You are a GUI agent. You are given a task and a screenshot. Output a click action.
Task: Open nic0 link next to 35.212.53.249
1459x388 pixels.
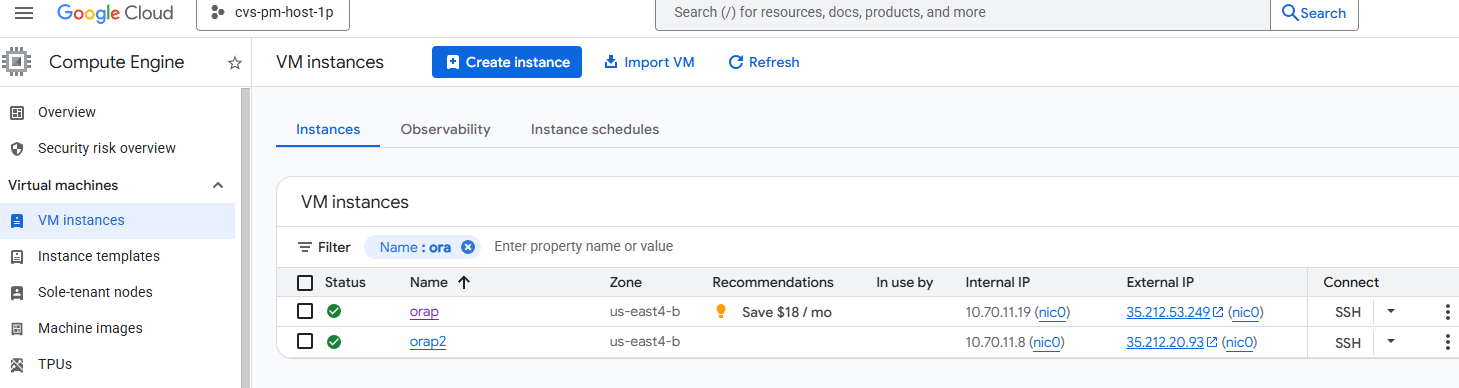click(x=1246, y=312)
